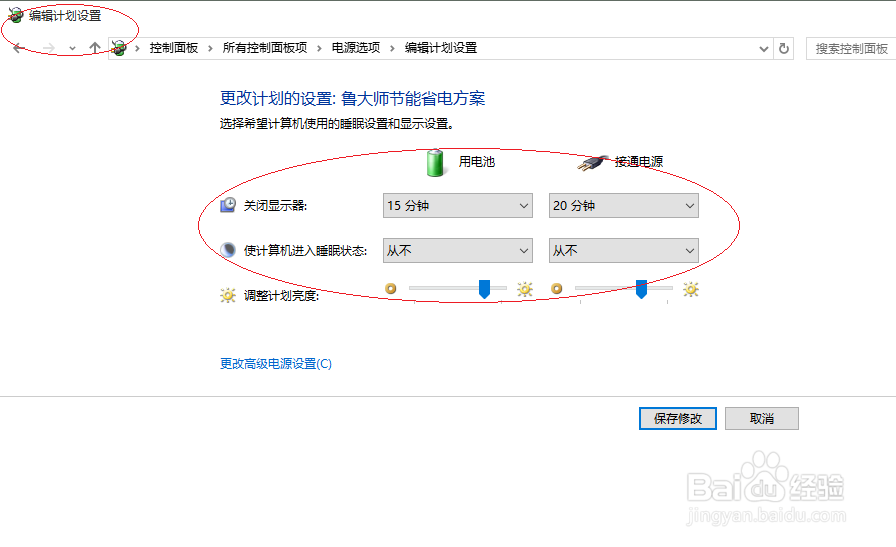Click the monitor clock icon by 关闭显示器
This screenshot has width=896, height=547.
pyautogui.click(x=228, y=205)
